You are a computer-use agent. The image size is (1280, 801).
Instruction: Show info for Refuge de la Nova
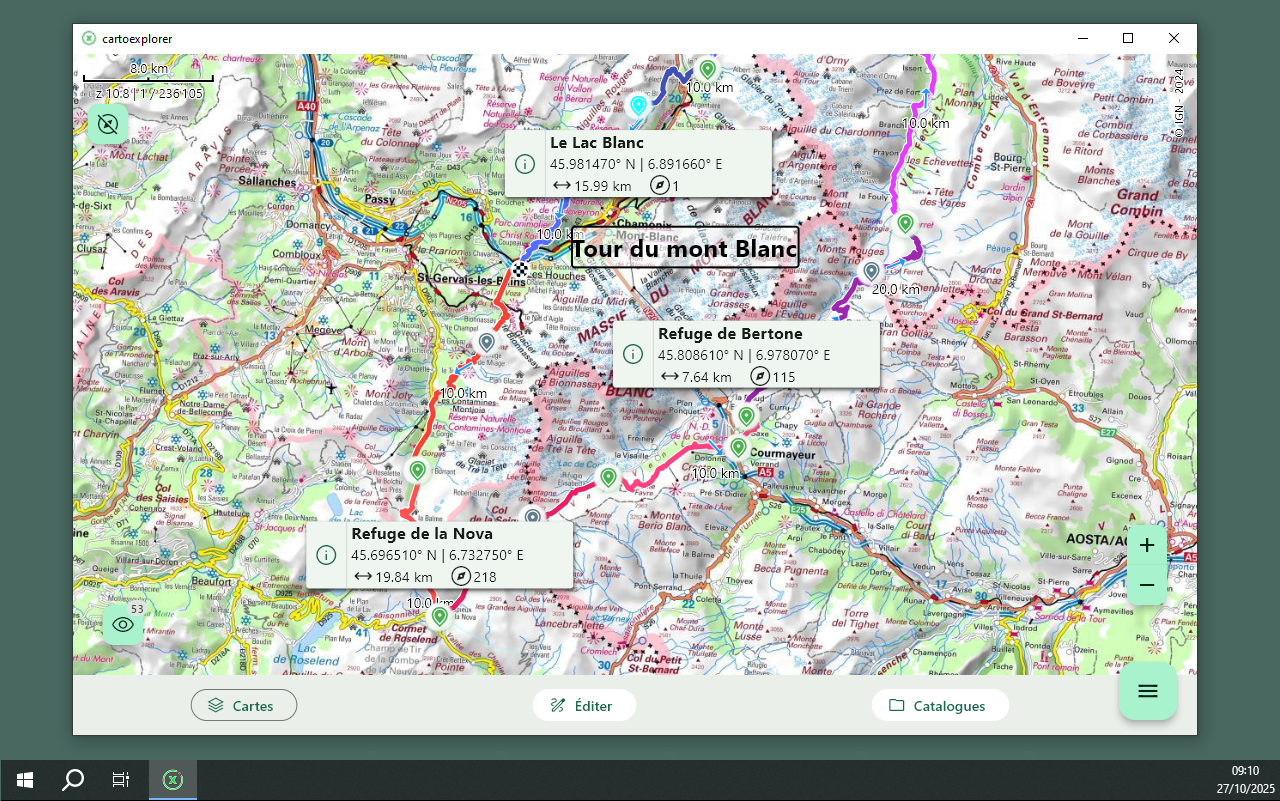[325, 555]
